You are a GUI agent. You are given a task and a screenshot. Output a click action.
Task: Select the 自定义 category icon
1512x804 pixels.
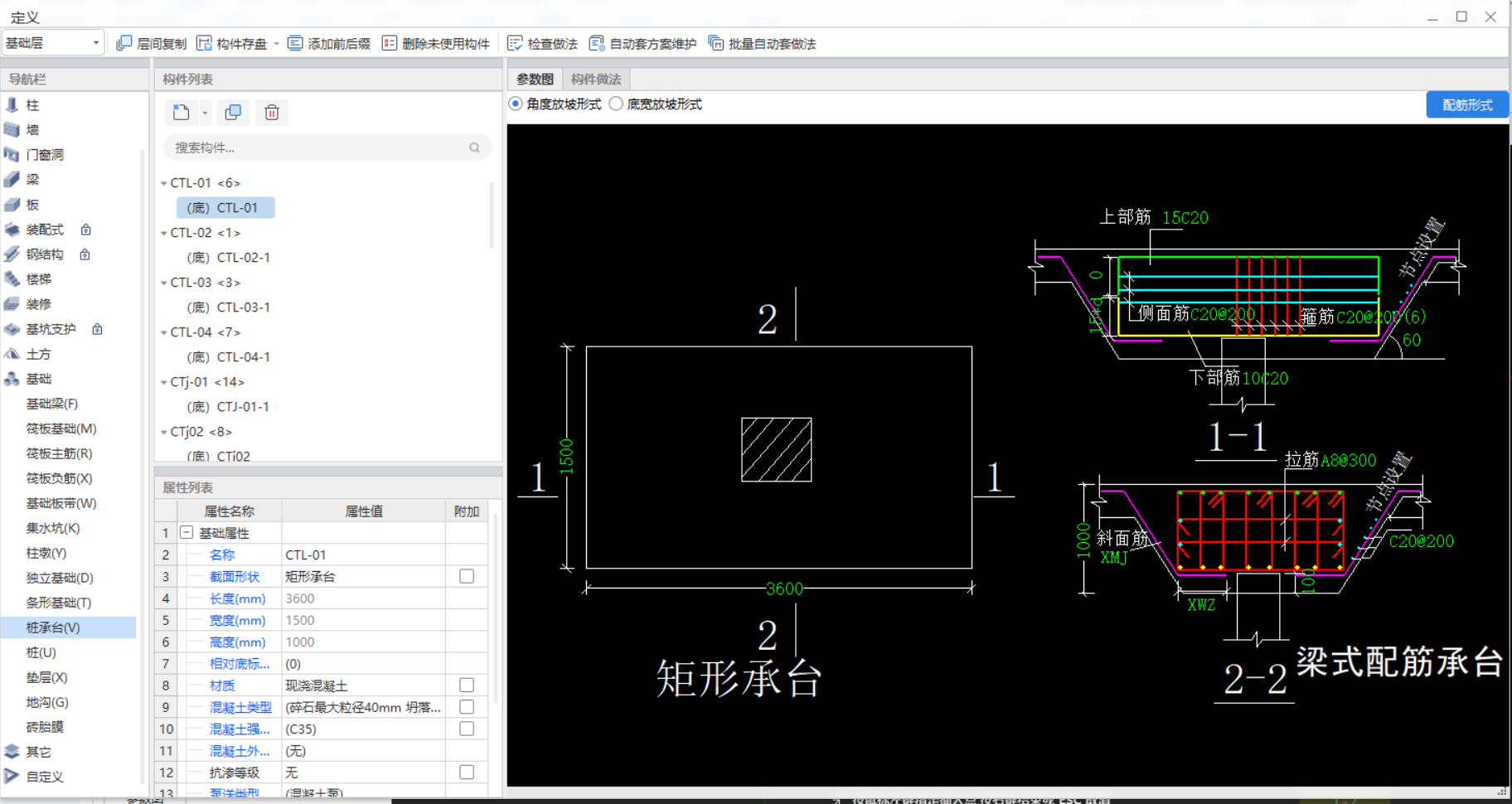click(12, 776)
